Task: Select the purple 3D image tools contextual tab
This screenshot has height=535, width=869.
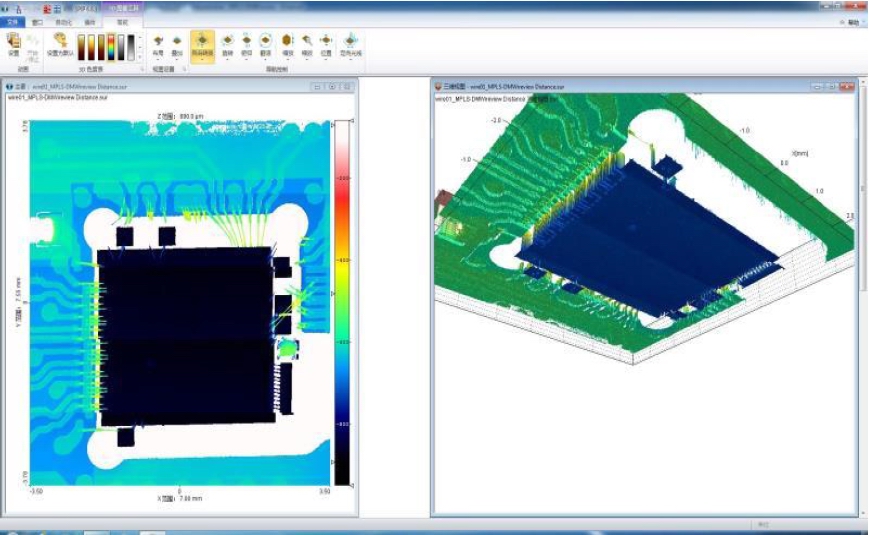Action: (123, 8)
